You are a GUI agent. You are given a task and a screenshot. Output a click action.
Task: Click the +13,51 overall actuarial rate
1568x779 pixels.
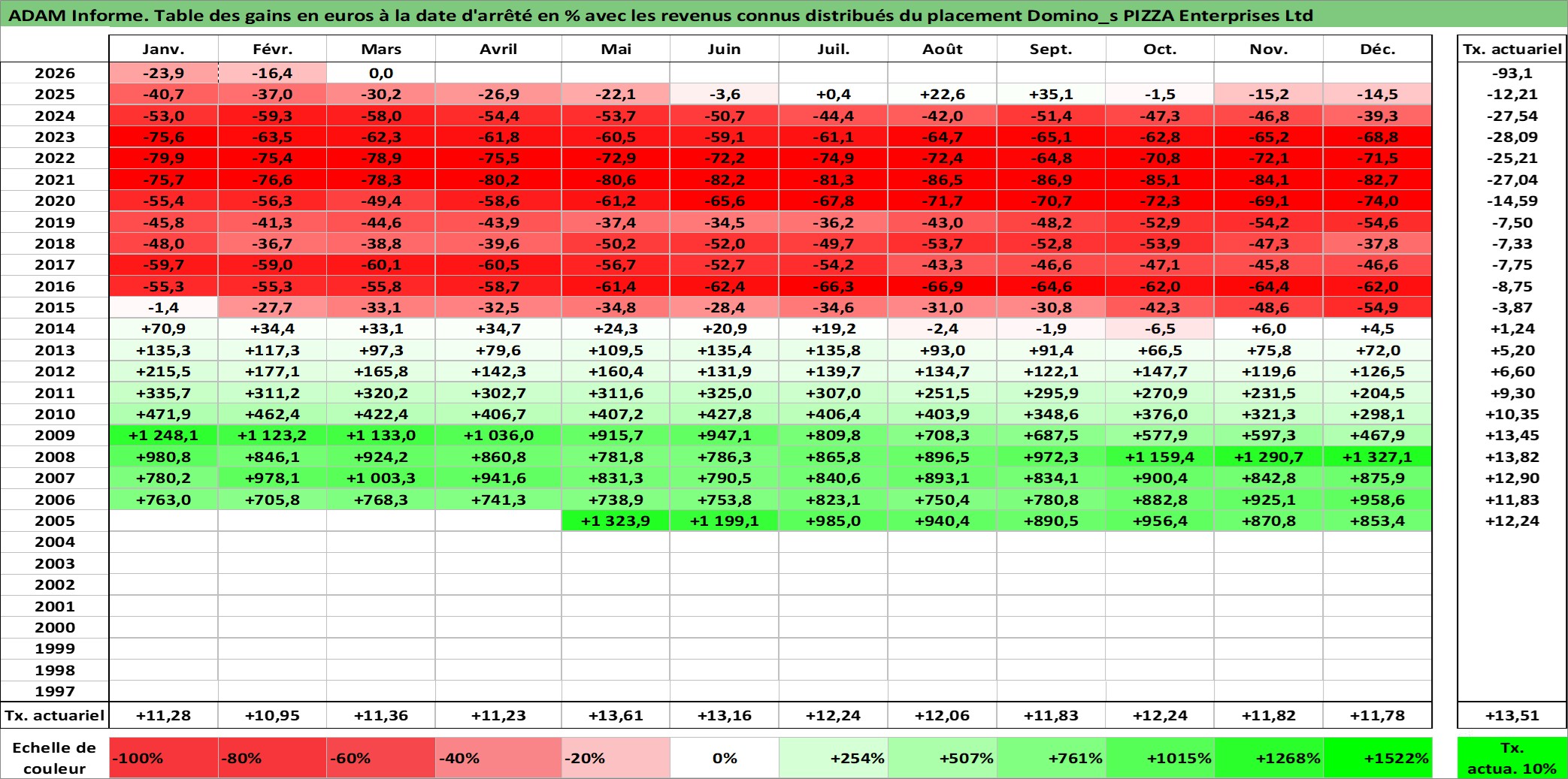pyautogui.click(x=1512, y=715)
